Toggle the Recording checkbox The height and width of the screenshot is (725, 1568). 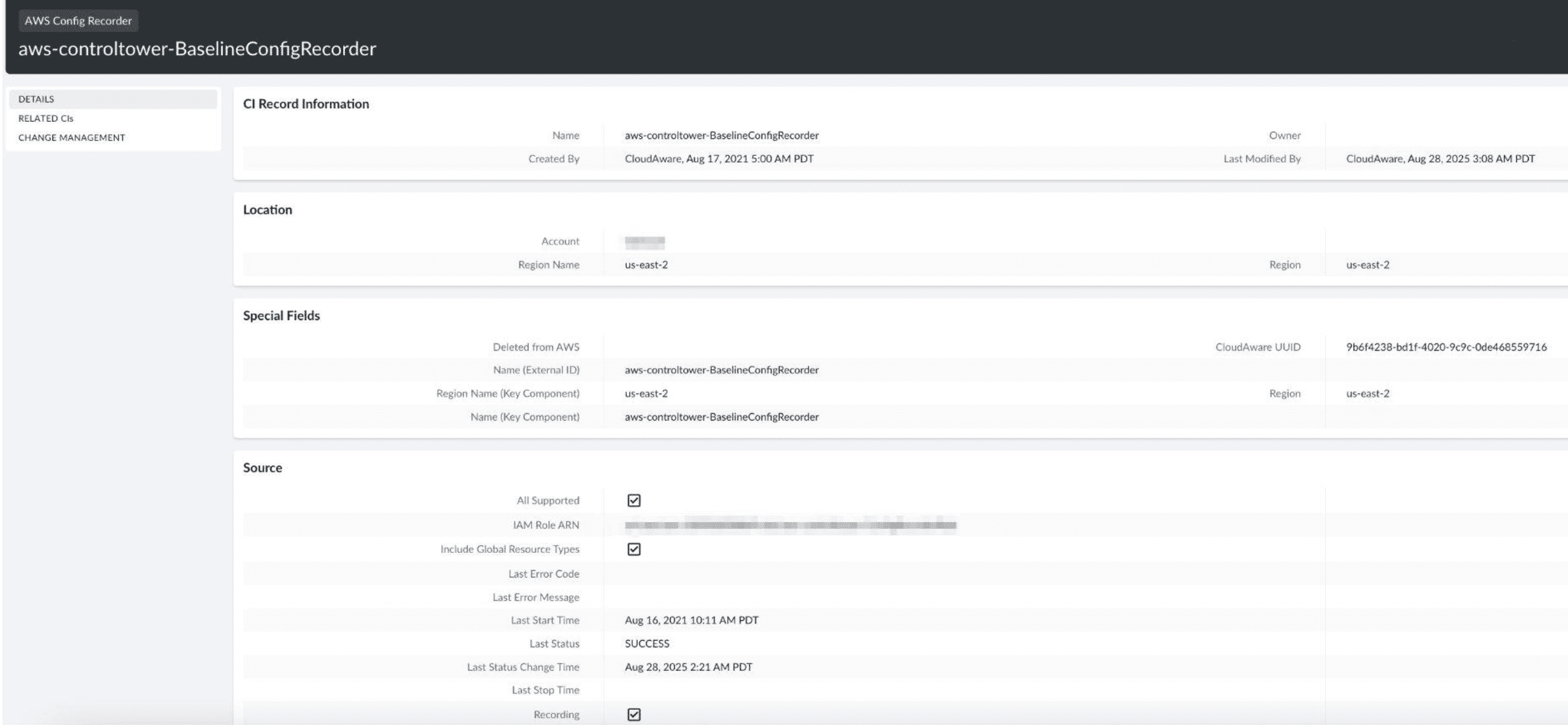(634, 715)
